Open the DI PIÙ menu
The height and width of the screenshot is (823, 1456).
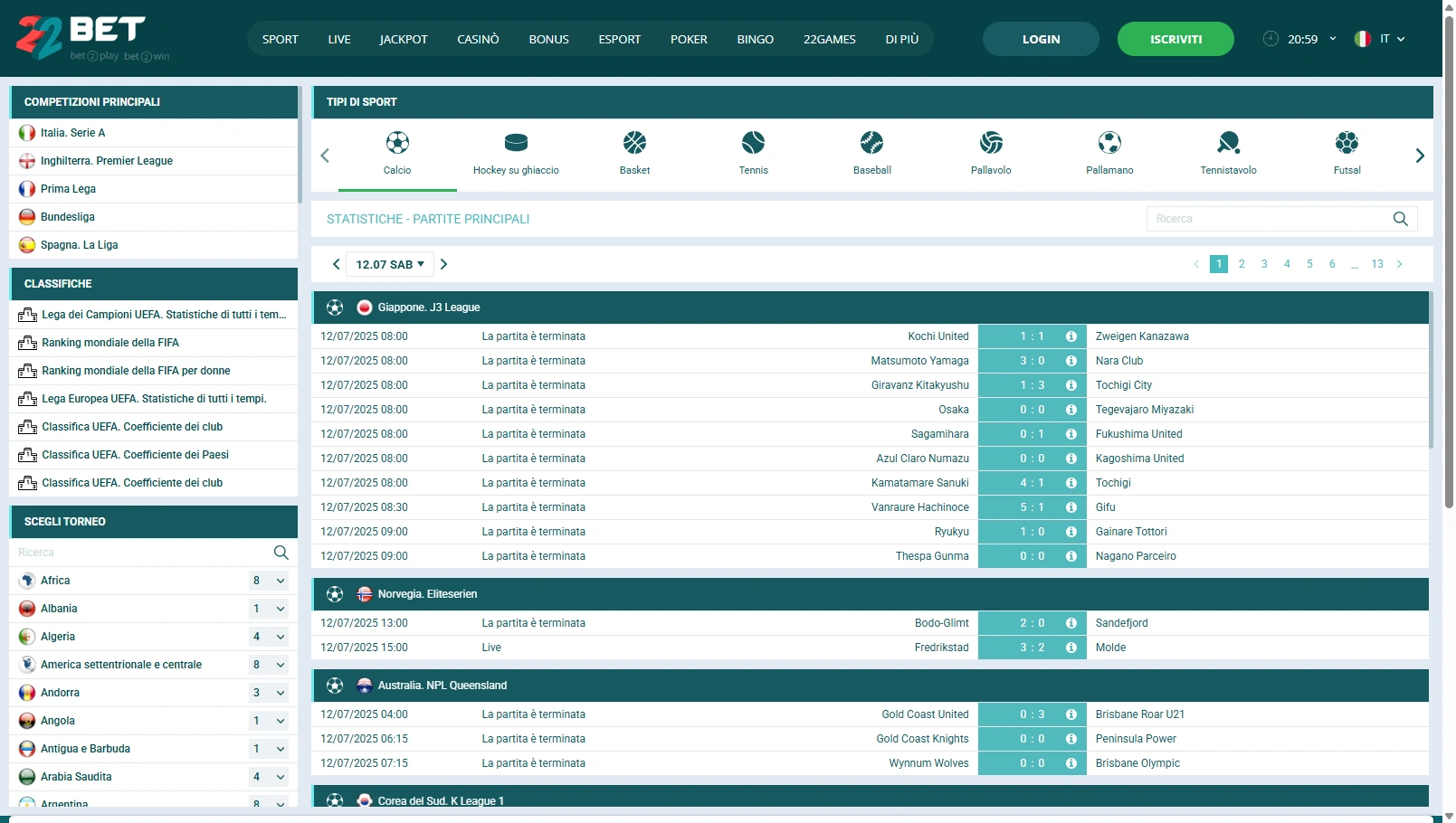pyautogui.click(x=902, y=39)
